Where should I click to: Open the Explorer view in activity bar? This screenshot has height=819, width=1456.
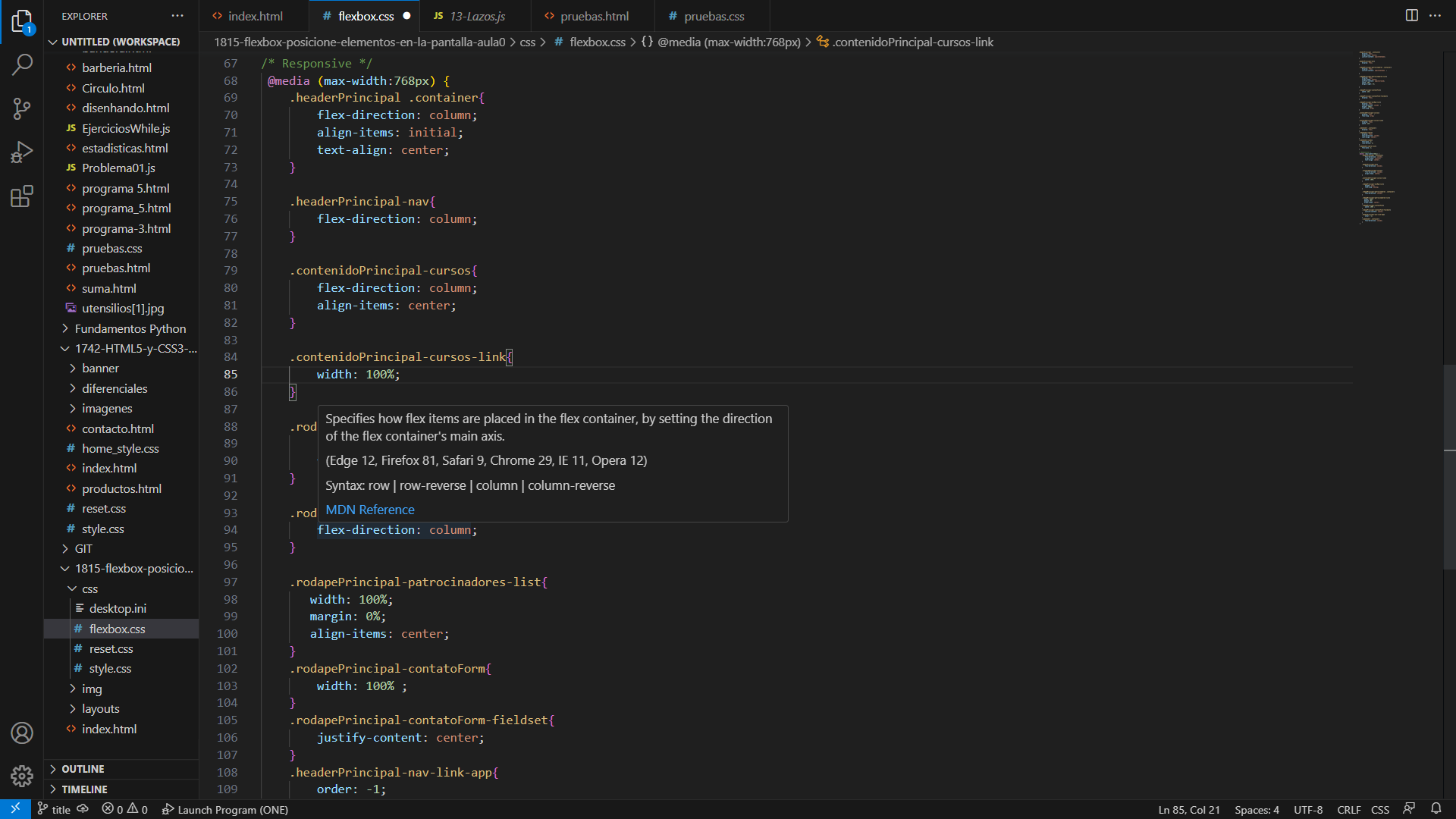click(x=22, y=21)
